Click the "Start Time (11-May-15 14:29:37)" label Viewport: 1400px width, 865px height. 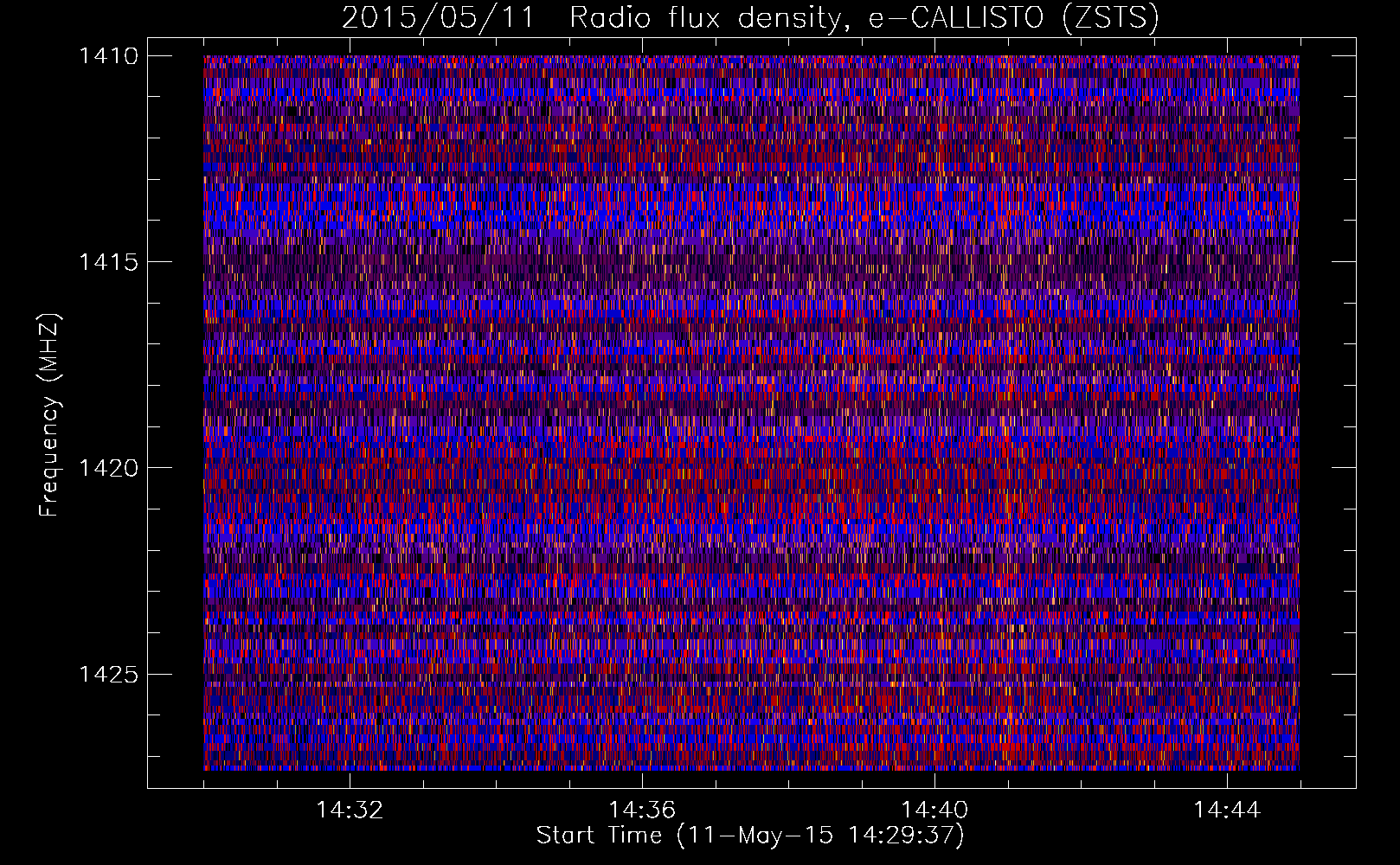click(x=749, y=836)
